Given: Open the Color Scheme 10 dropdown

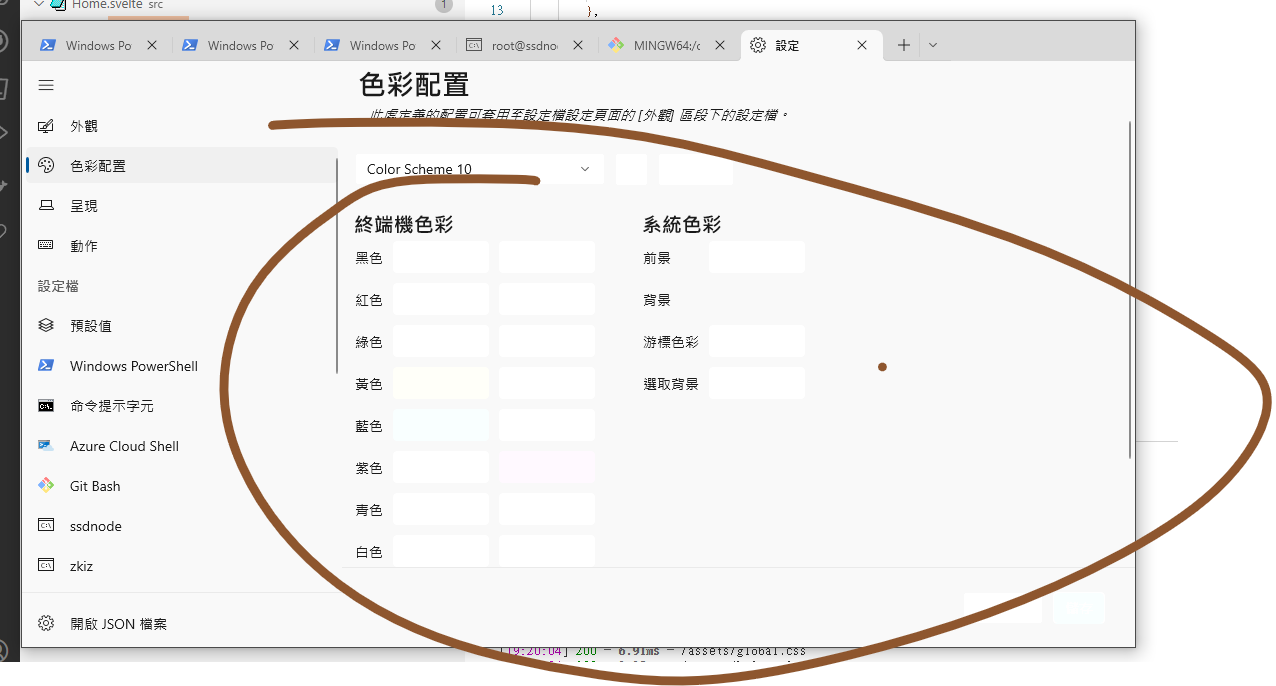Looking at the screenshot, I should pyautogui.click(x=480, y=169).
